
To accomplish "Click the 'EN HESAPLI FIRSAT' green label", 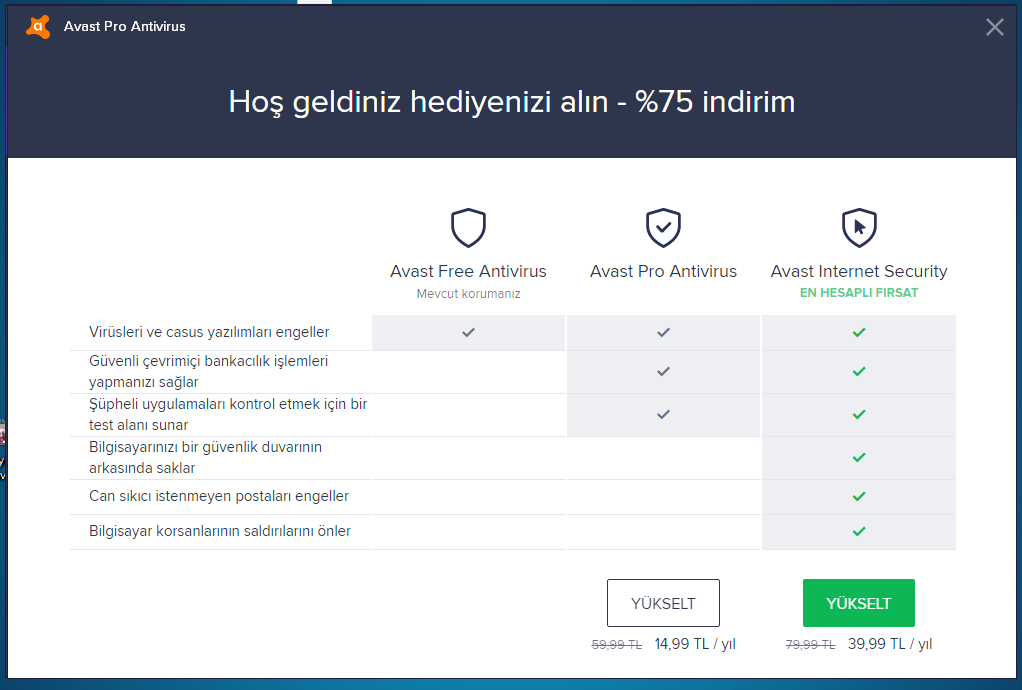I will (x=858, y=293).
